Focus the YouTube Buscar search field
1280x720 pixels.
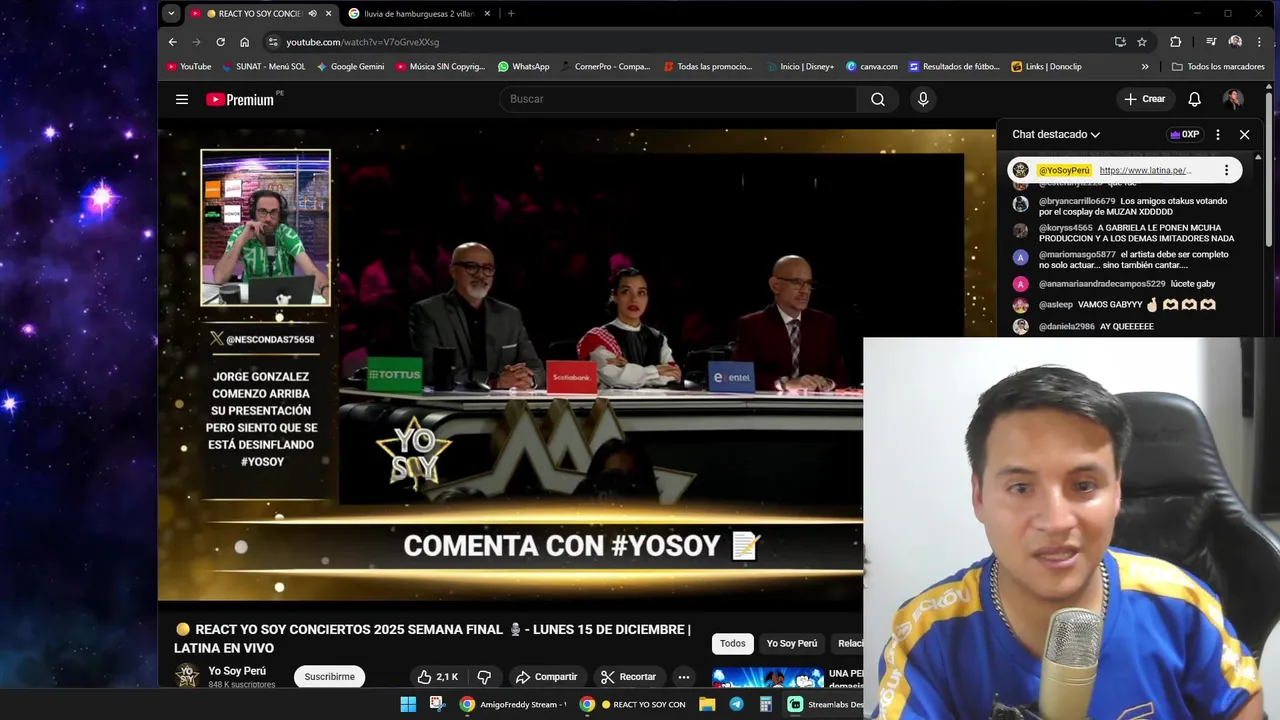[x=678, y=99]
